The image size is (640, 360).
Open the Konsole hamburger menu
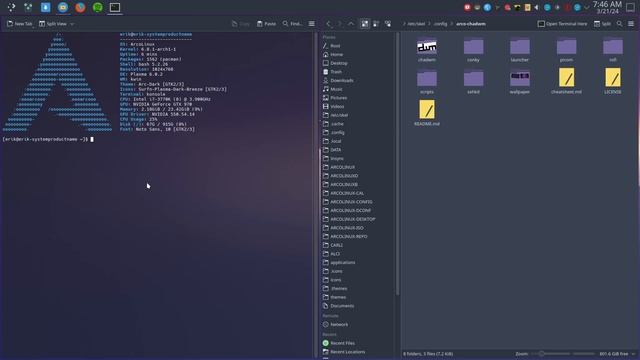point(311,24)
